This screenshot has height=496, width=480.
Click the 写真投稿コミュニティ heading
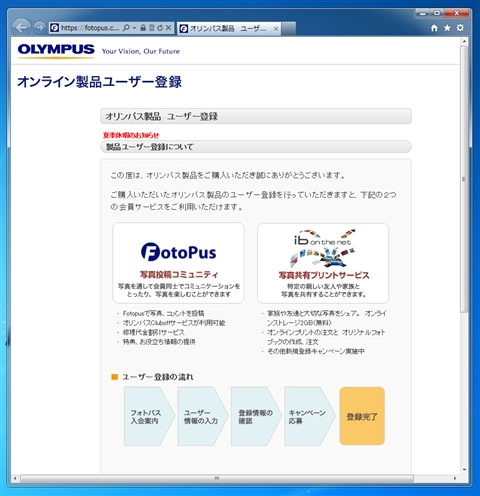(x=179, y=274)
